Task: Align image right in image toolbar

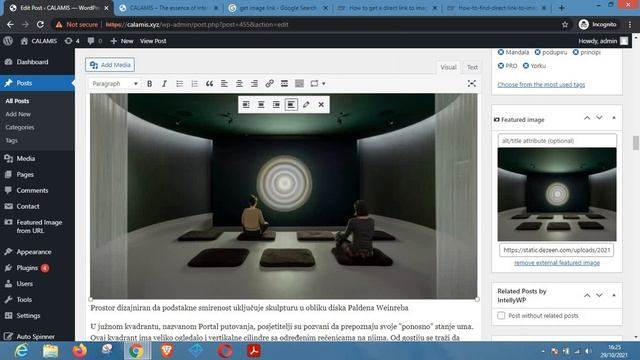Action: [276, 104]
